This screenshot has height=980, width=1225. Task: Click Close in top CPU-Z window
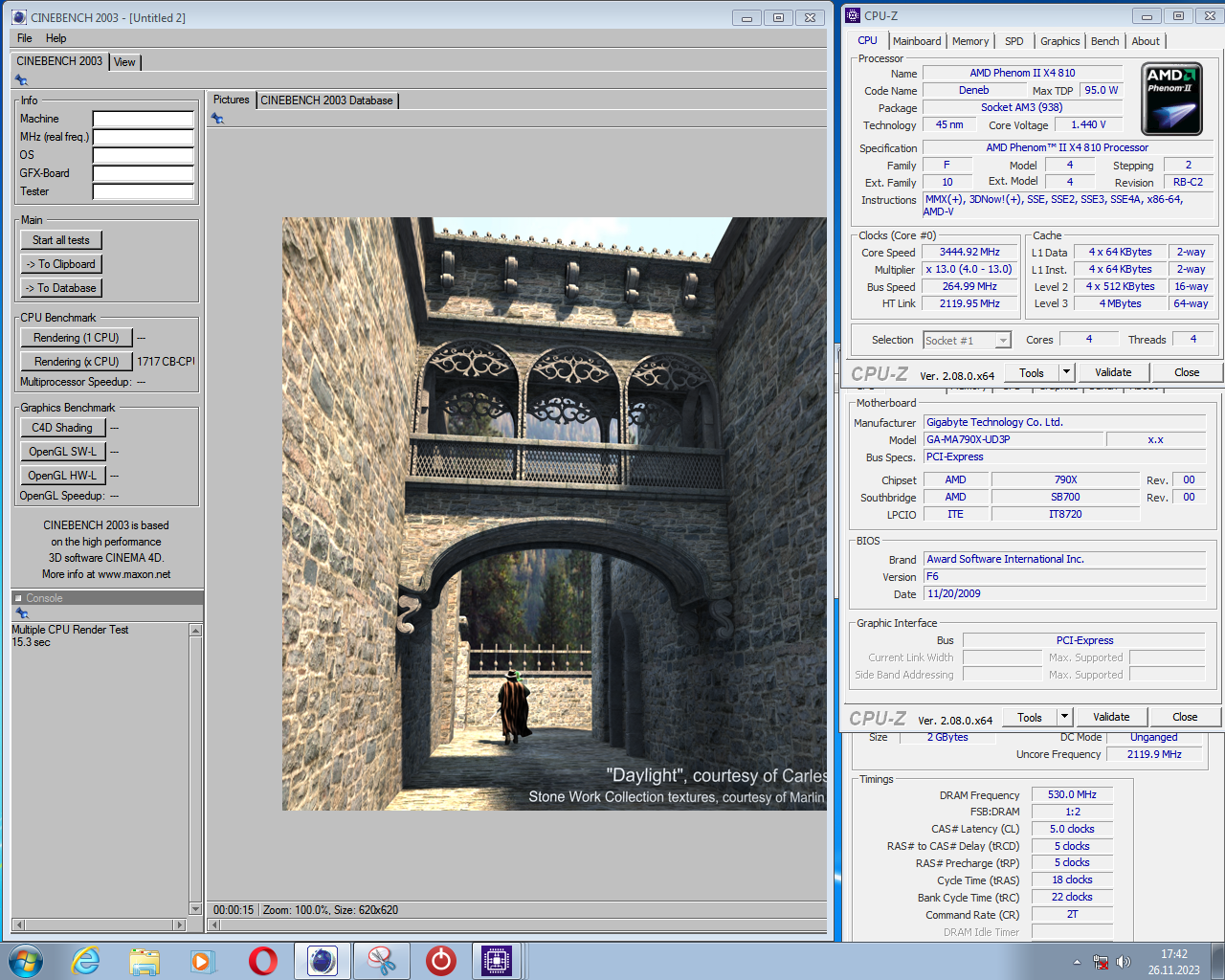[1187, 372]
